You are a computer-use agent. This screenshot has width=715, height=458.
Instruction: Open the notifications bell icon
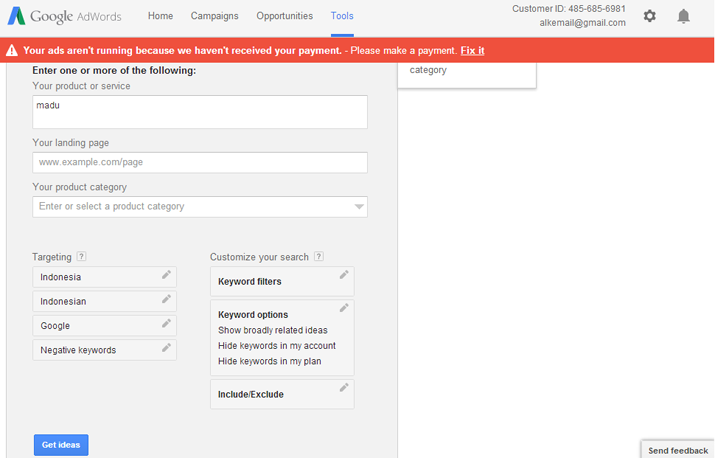pyautogui.click(x=683, y=16)
